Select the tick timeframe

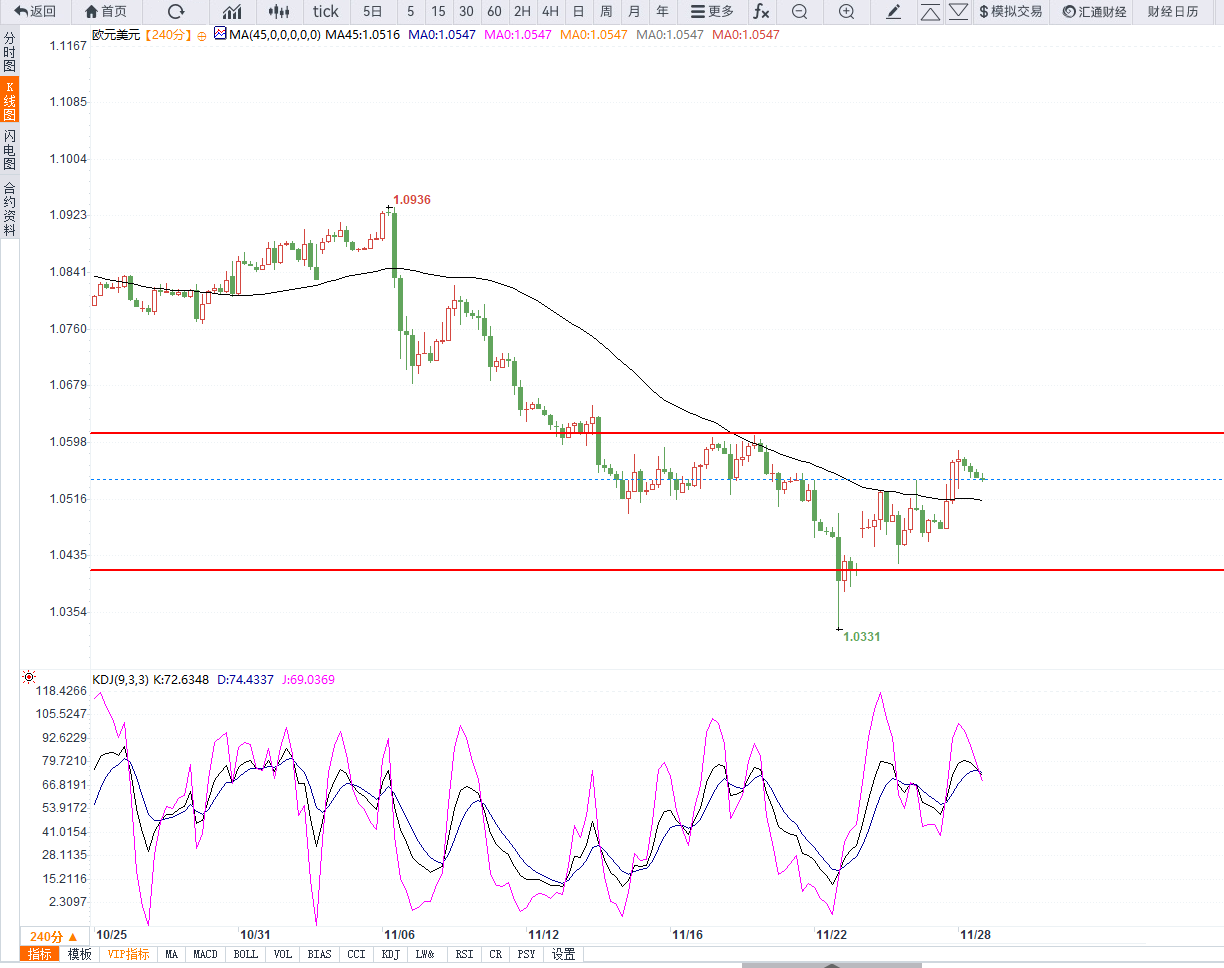(326, 12)
